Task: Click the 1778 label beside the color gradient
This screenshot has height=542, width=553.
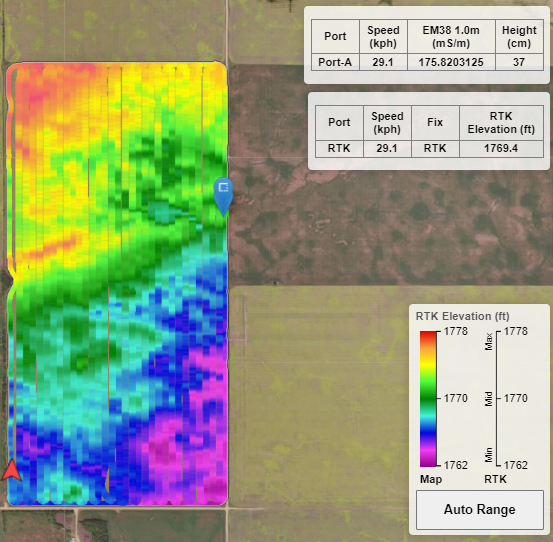Action: (455, 331)
